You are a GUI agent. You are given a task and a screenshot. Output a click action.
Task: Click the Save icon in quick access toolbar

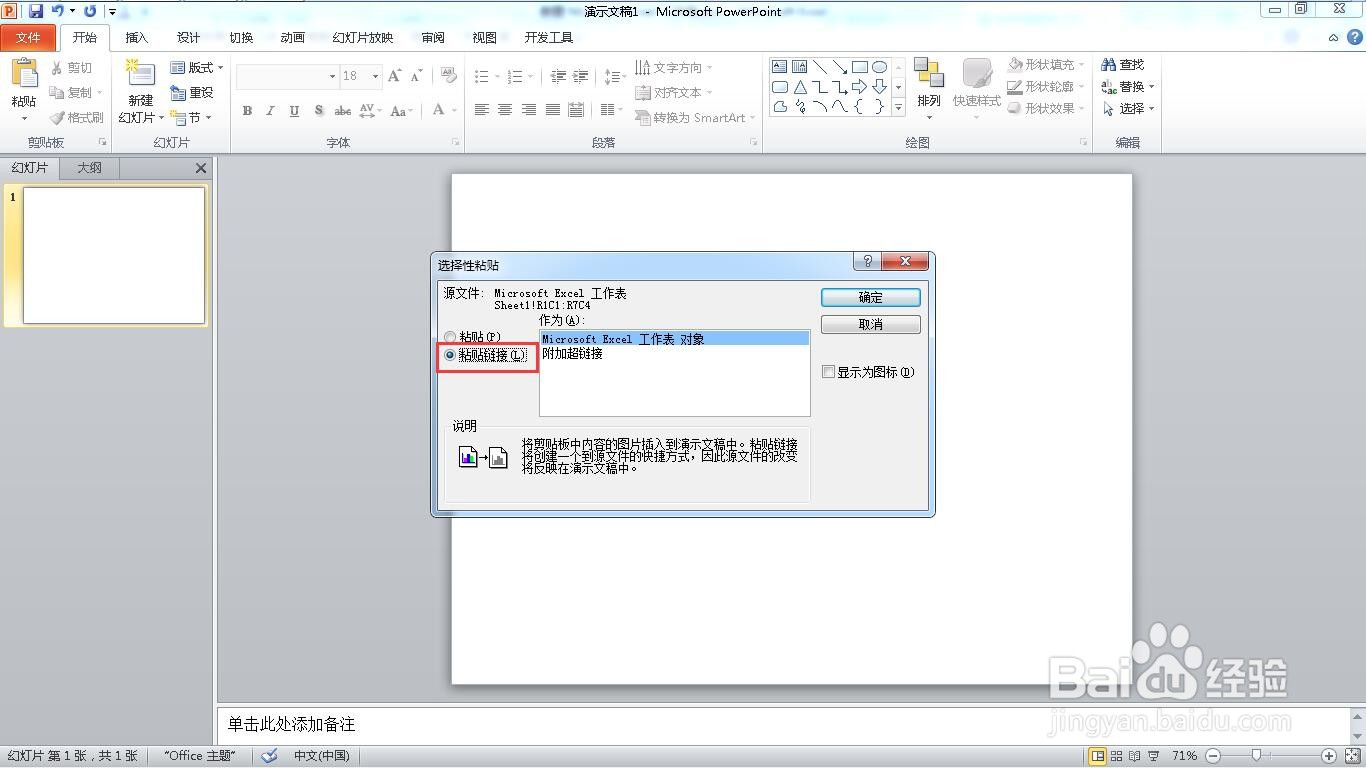(x=36, y=11)
